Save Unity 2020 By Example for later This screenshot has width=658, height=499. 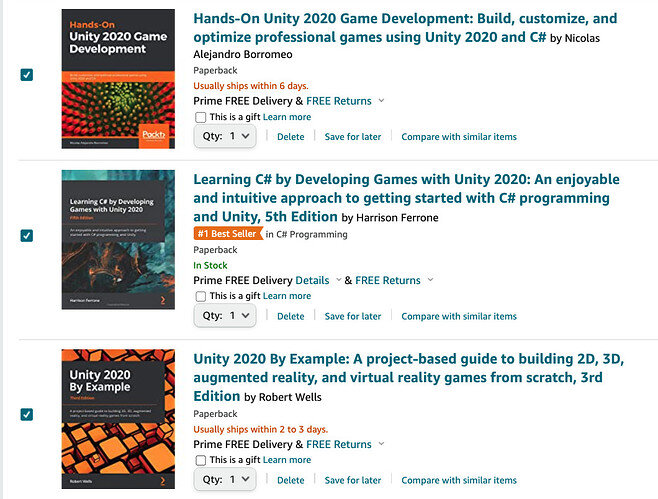353,480
